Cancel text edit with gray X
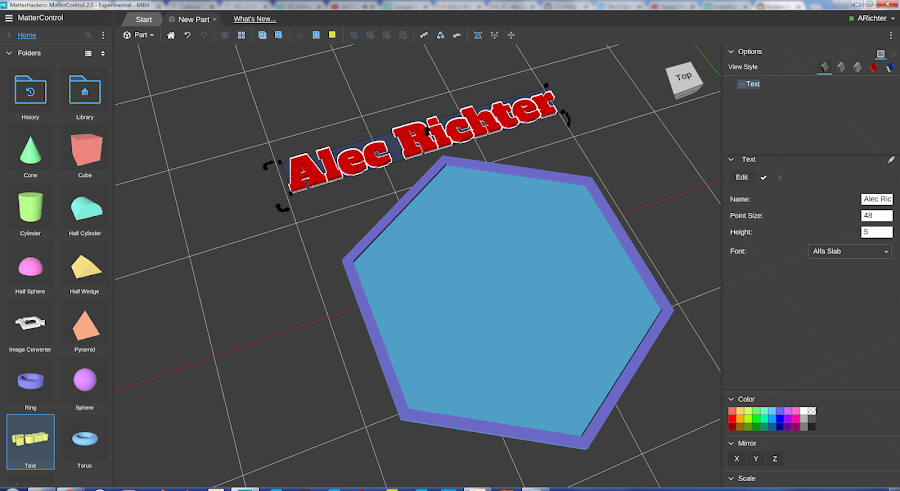 pos(779,177)
